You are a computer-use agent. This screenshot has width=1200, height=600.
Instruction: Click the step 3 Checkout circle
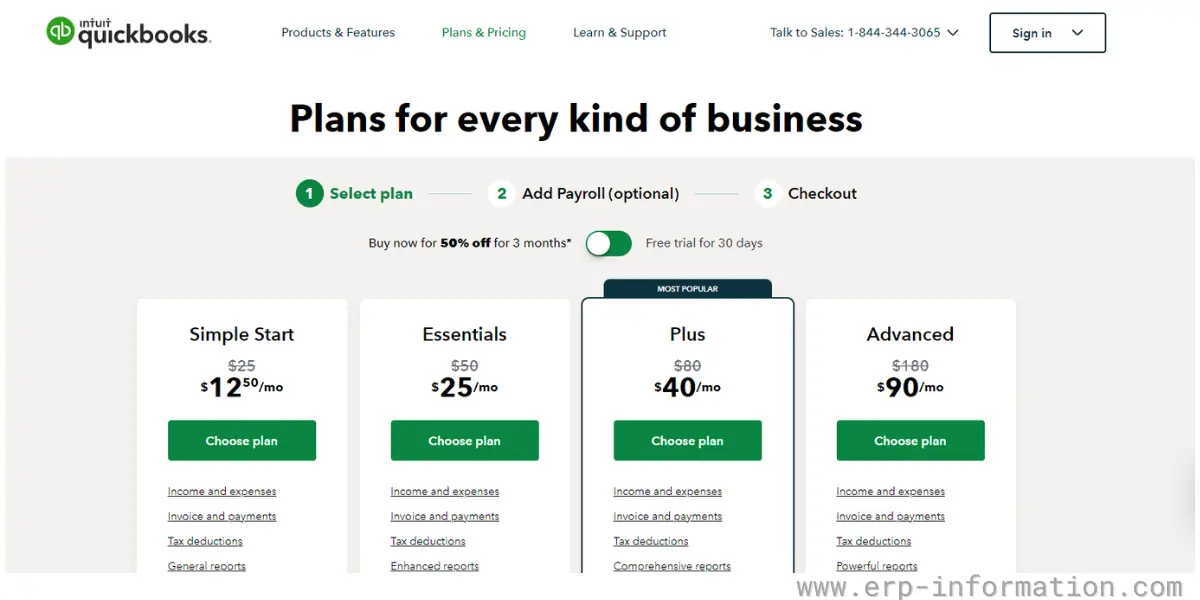pos(767,193)
